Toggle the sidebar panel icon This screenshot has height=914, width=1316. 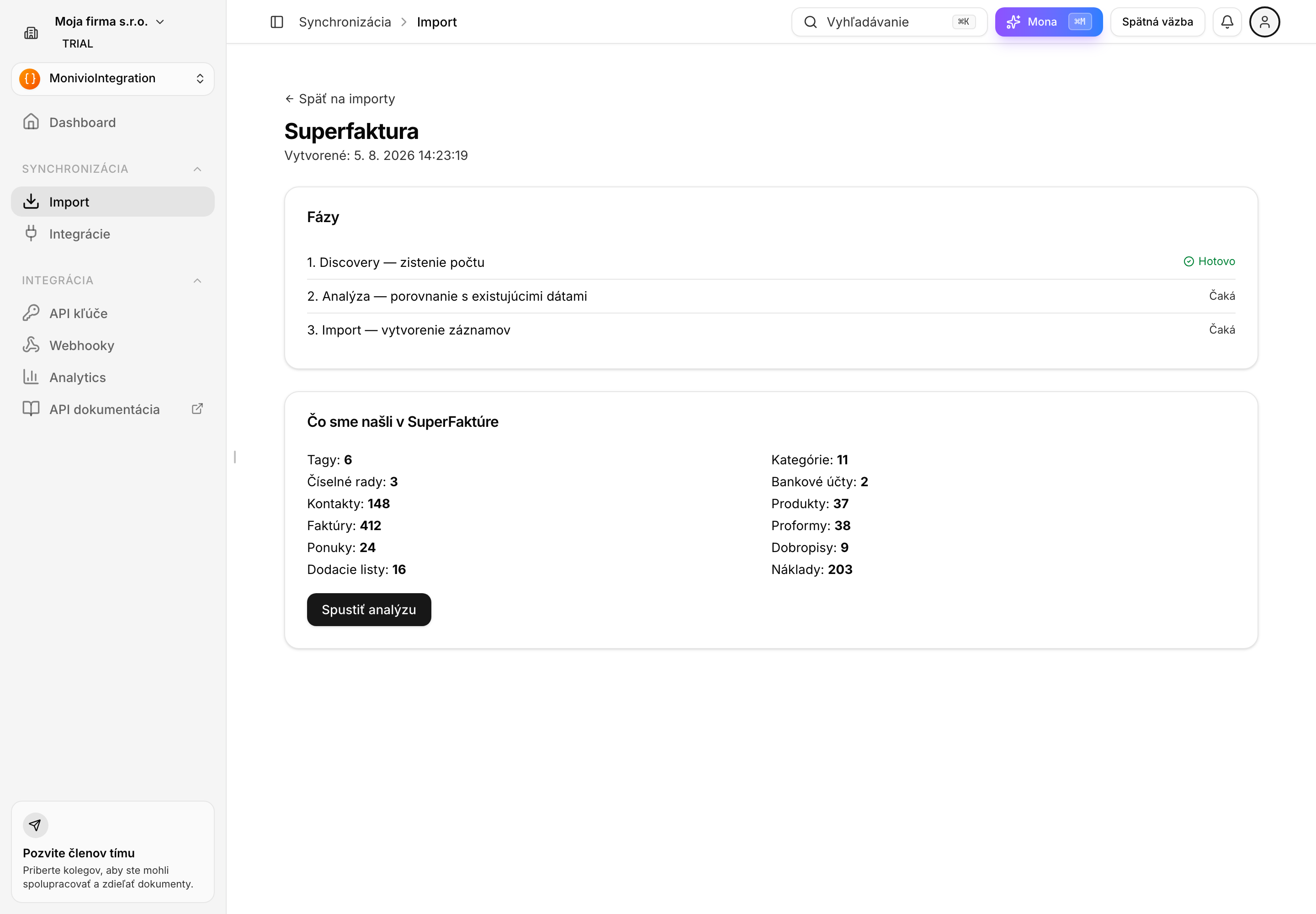click(276, 22)
